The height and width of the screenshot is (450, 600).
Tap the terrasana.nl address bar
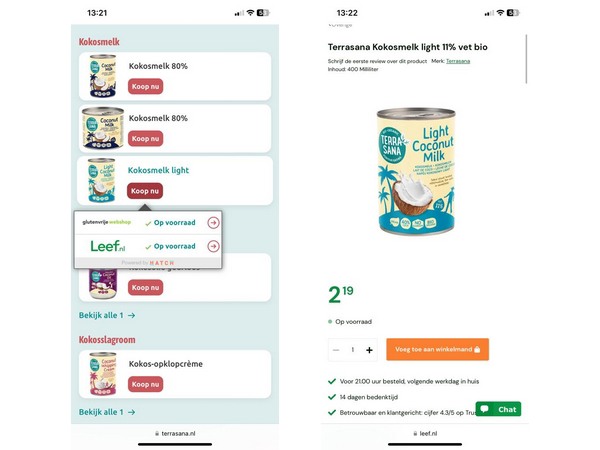[x=175, y=433]
